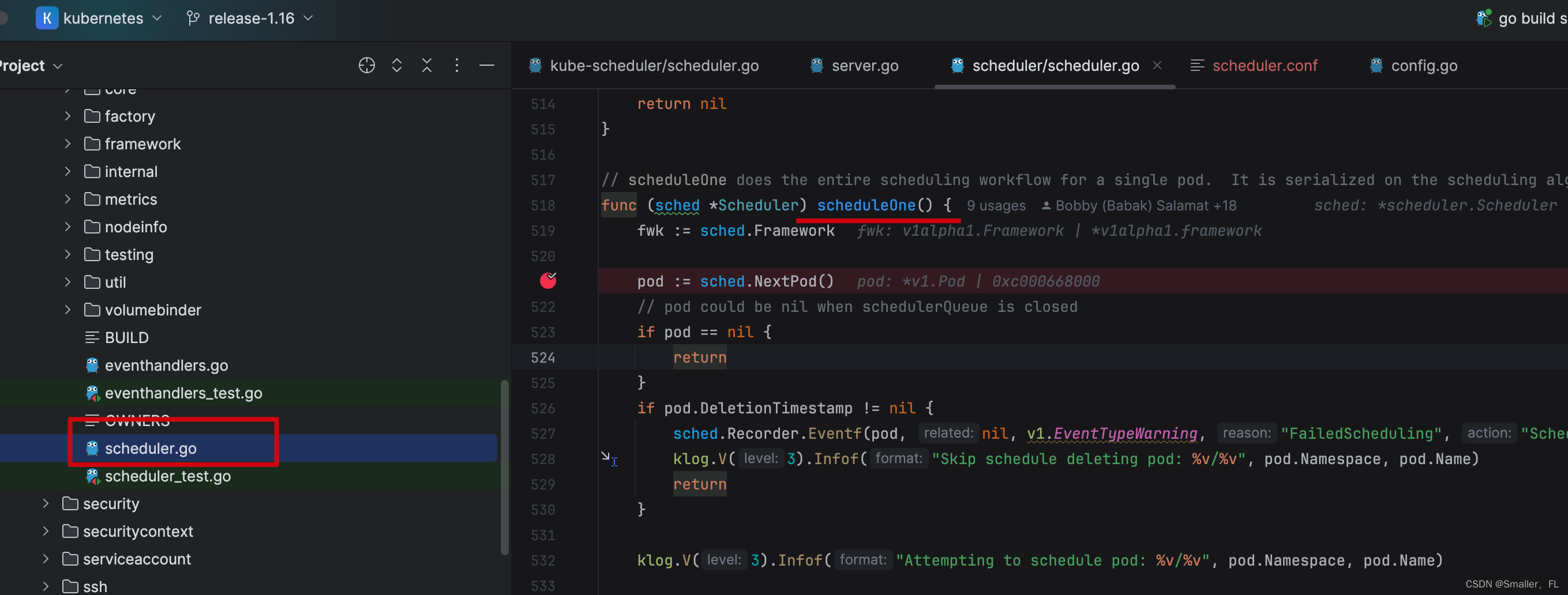Toggle the breakpoint on the sched.NextPod line
Viewport: 1568px width, 595px height.
pyautogui.click(x=548, y=280)
